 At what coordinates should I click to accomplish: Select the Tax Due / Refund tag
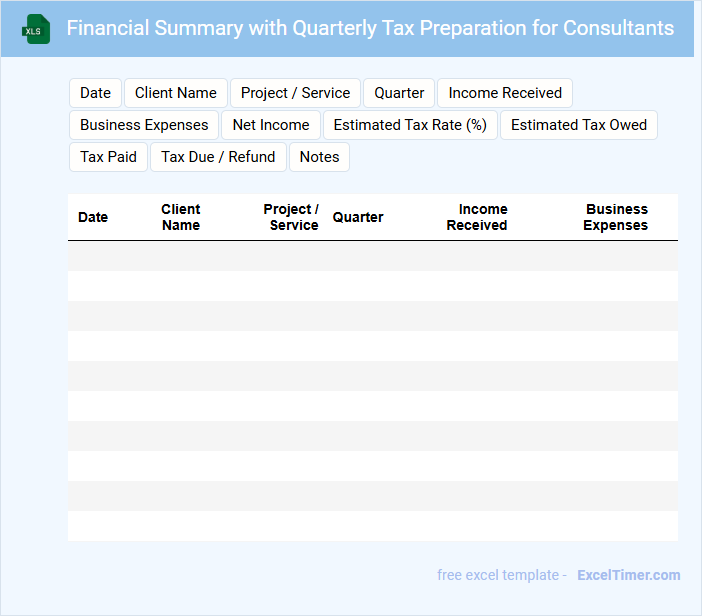(x=218, y=157)
